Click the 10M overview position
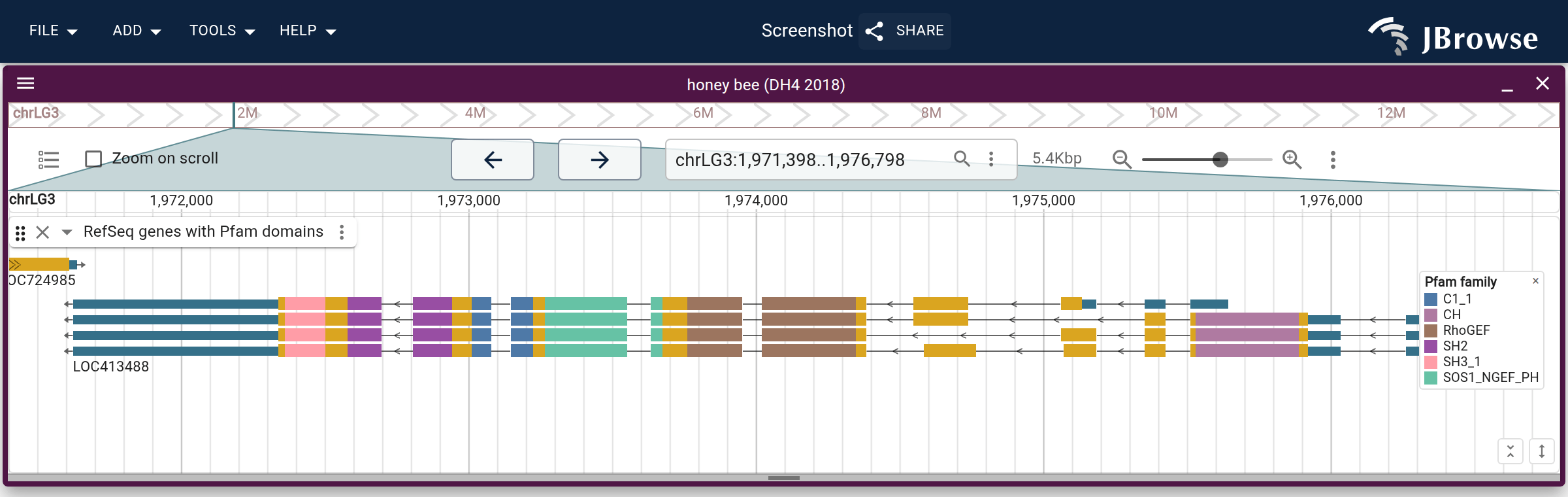 [x=1163, y=113]
